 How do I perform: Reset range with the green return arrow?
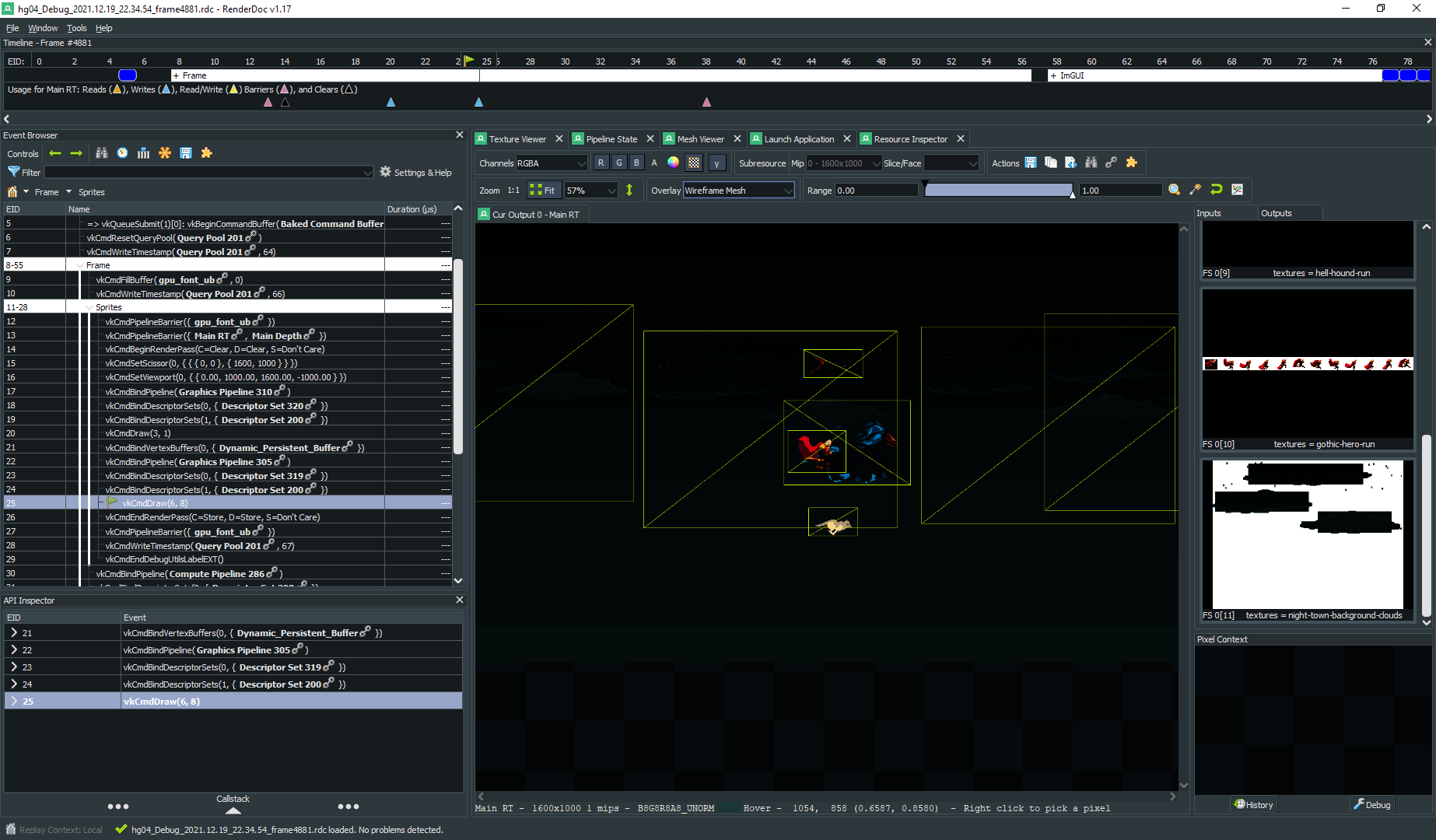tap(1217, 190)
